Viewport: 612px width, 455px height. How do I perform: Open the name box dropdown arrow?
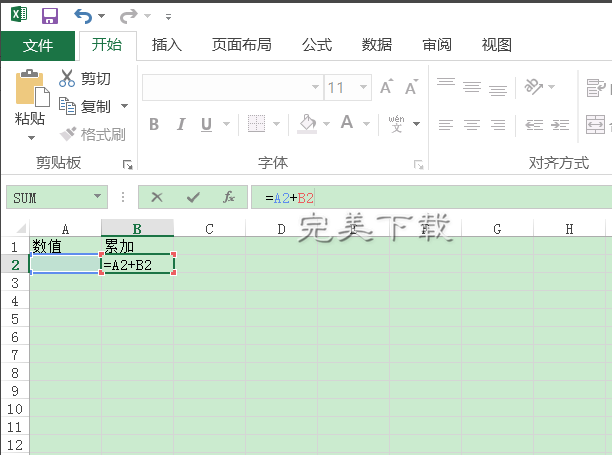(x=98, y=196)
